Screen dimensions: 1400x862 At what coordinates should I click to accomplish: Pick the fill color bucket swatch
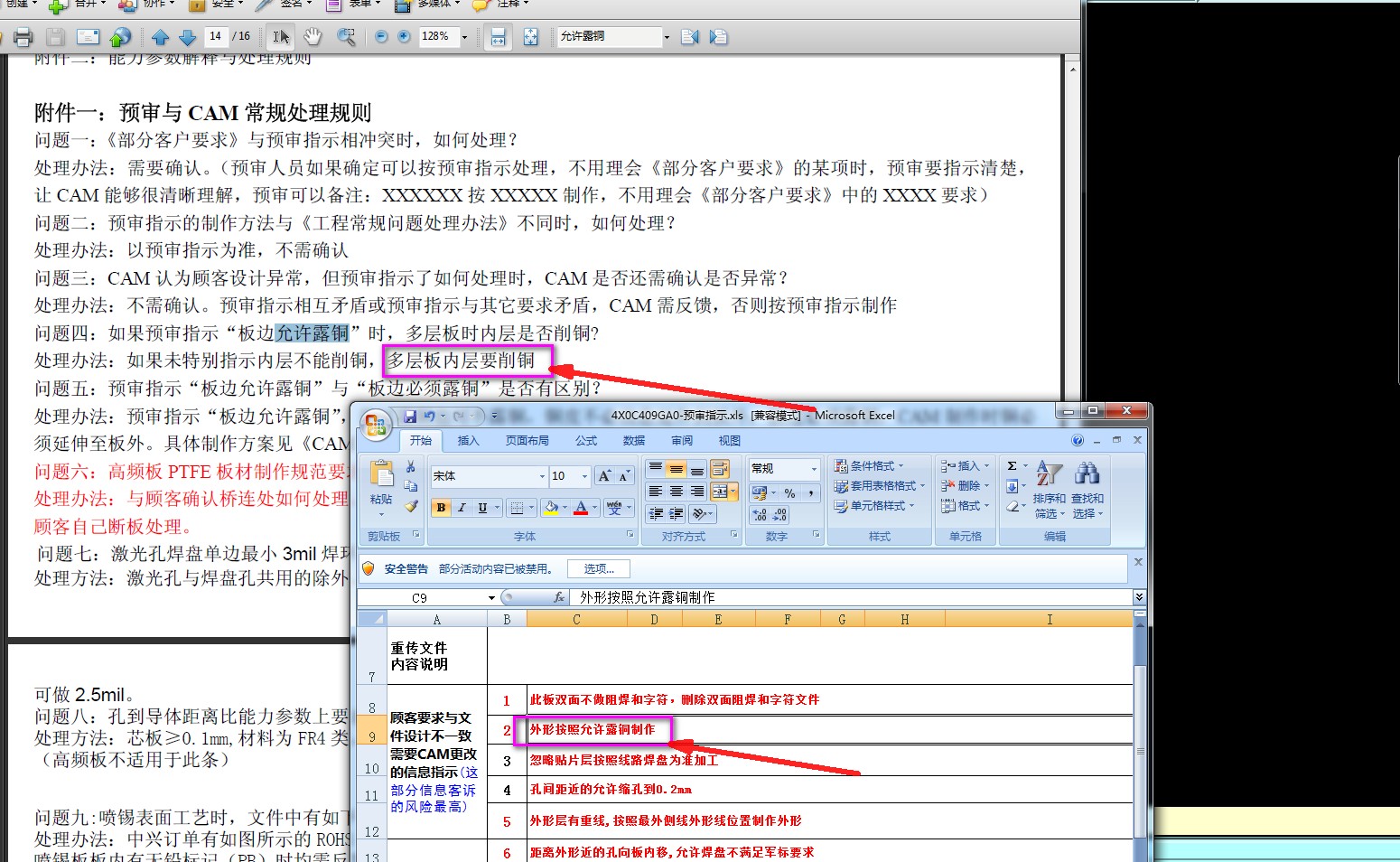point(550,508)
